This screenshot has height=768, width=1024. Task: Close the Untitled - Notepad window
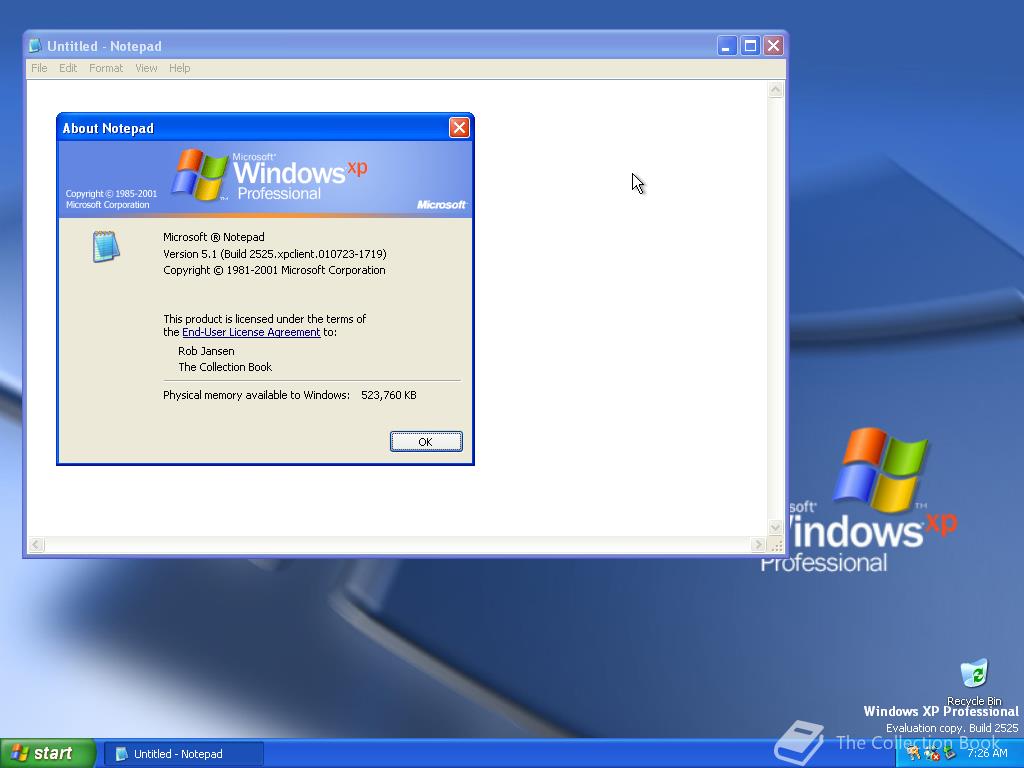point(773,46)
